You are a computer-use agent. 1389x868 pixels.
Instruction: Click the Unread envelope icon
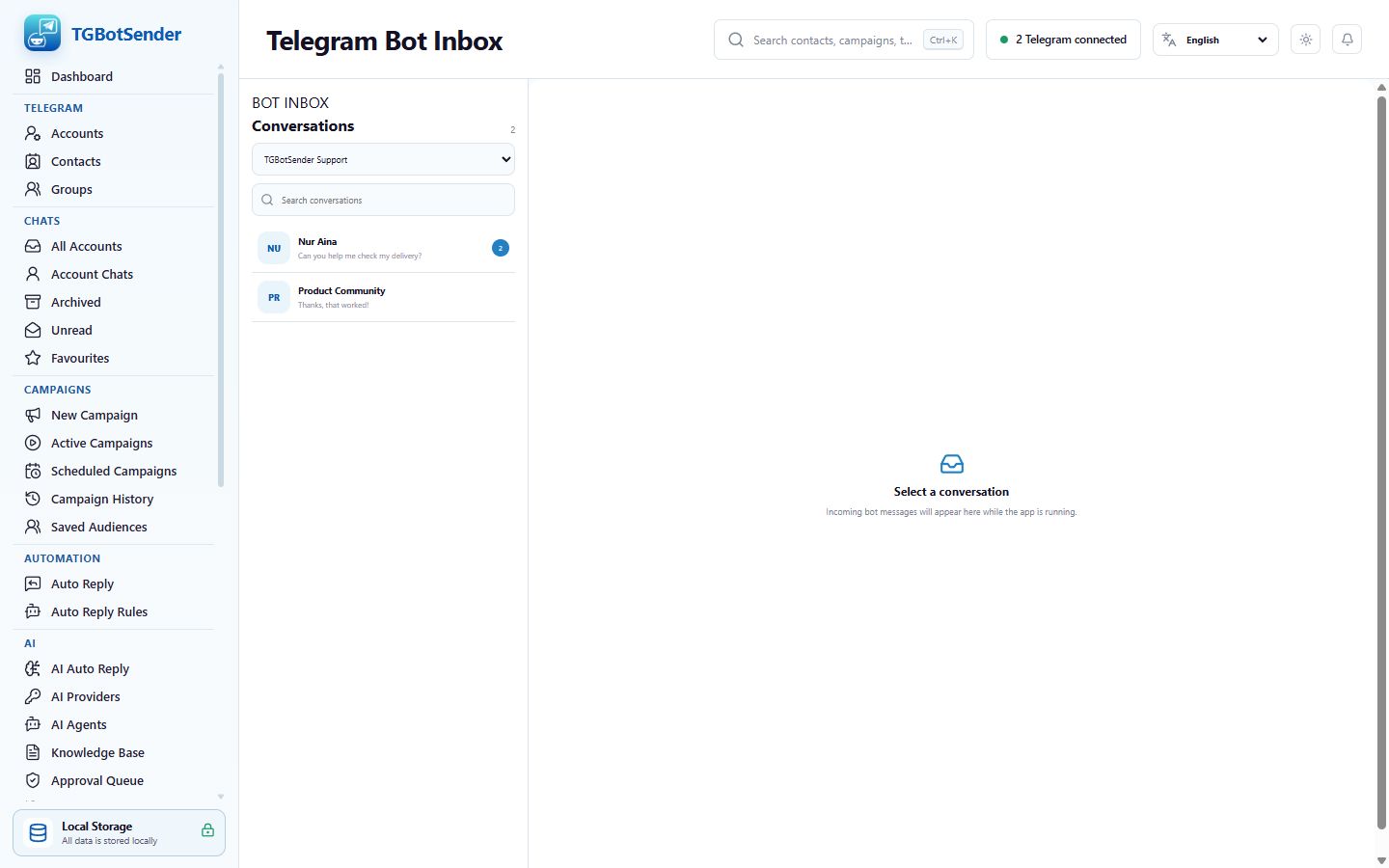click(x=33, y=330)
